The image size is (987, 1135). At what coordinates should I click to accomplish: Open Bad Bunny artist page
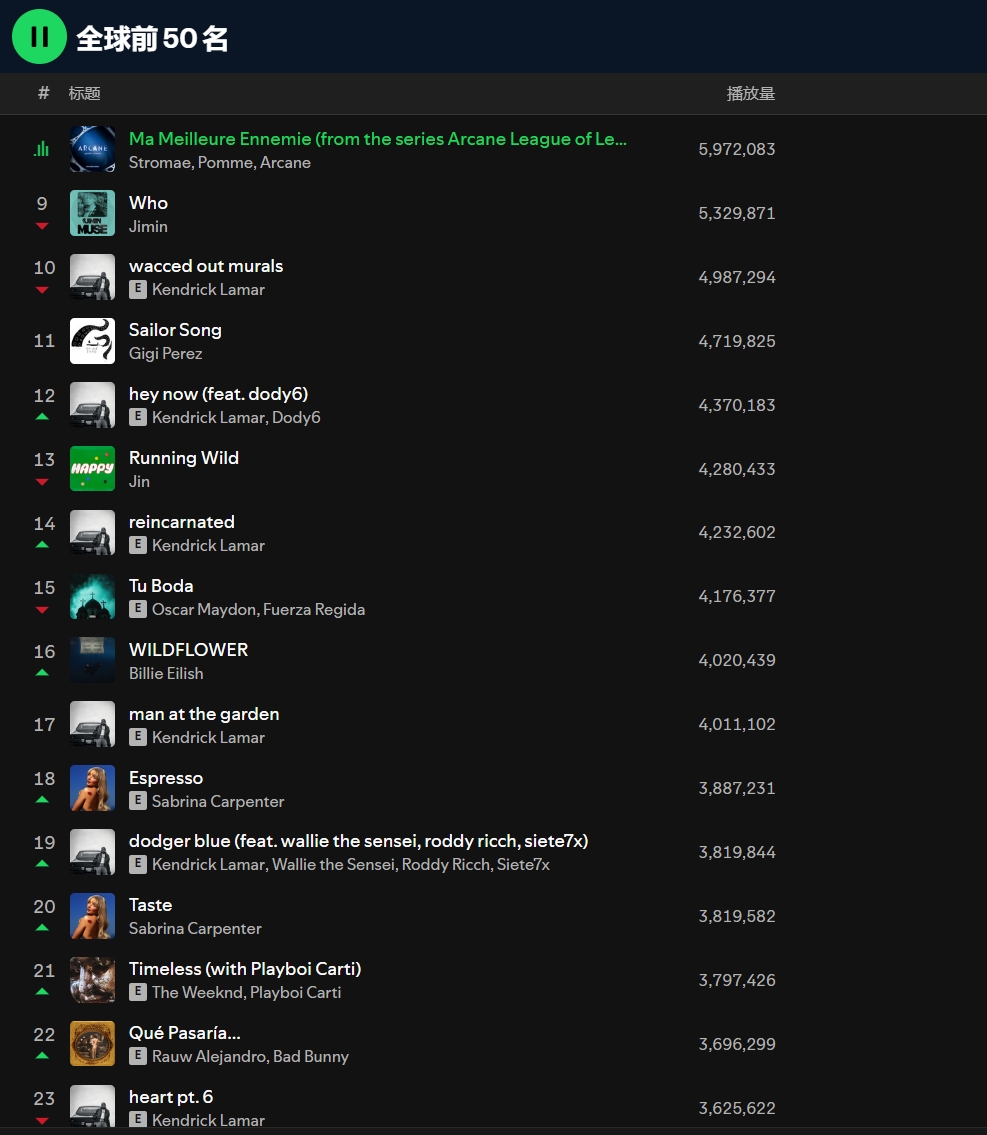coord(311,1056)
